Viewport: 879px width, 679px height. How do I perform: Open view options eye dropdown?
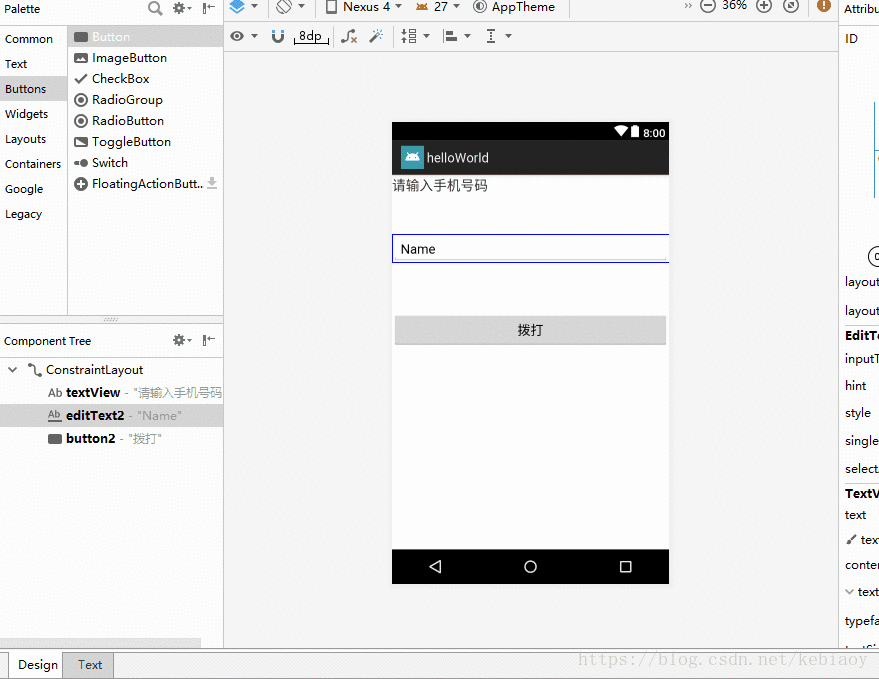pos(244,36)
